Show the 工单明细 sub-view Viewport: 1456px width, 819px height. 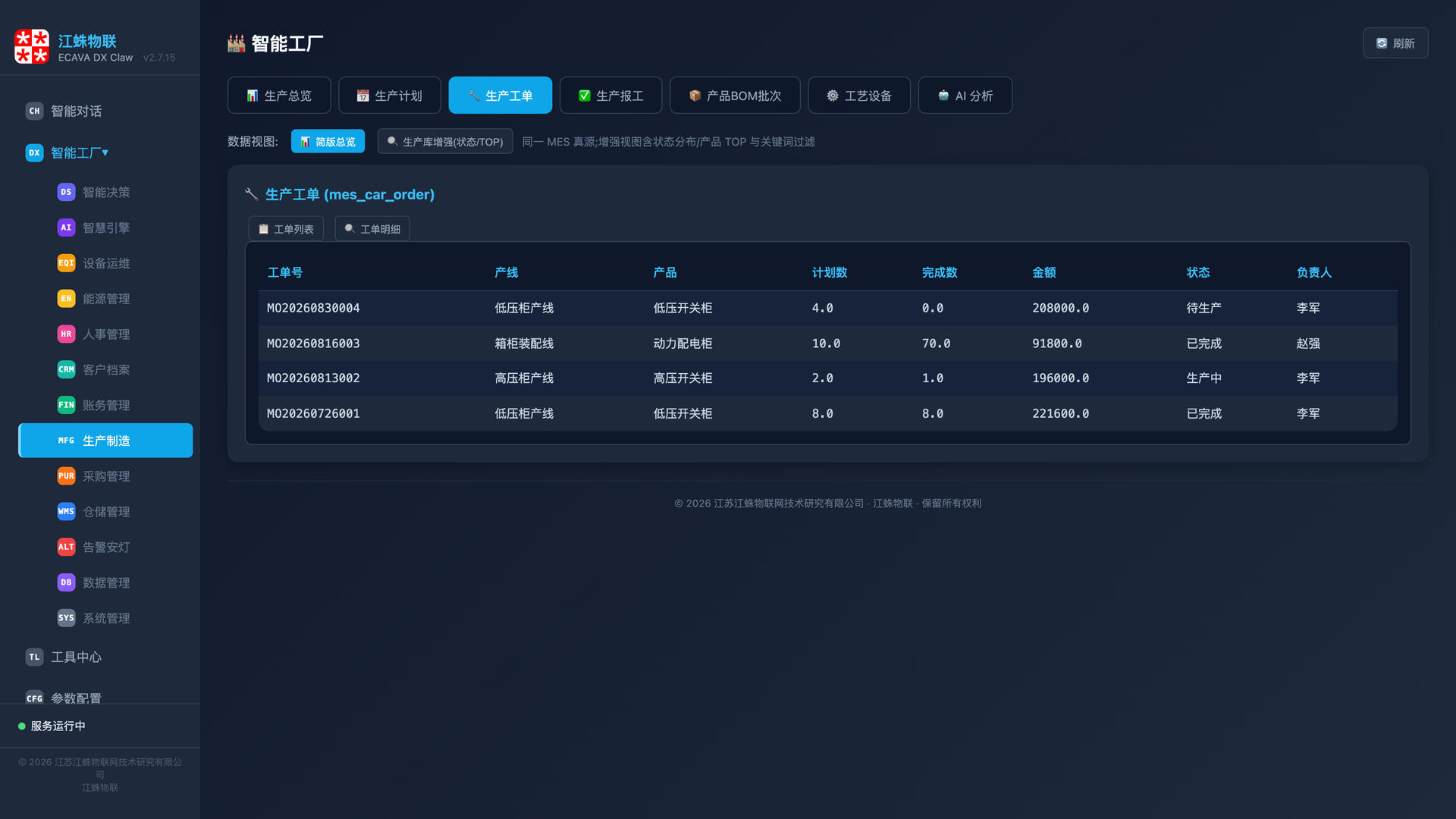pos(372,229)
